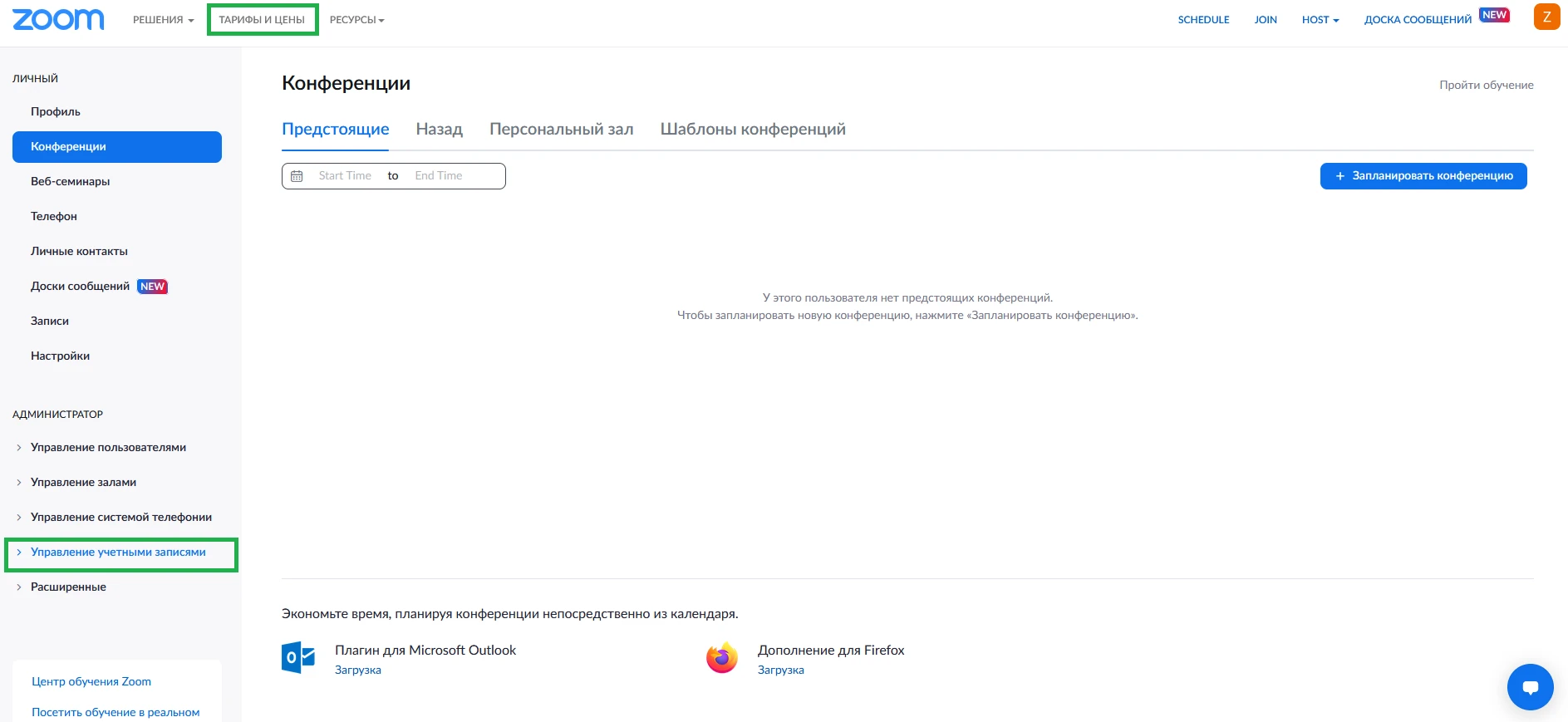Click NEW badge beside Доски сообщений
Screen dimensions: 1568x722
[x=153, y=287]
